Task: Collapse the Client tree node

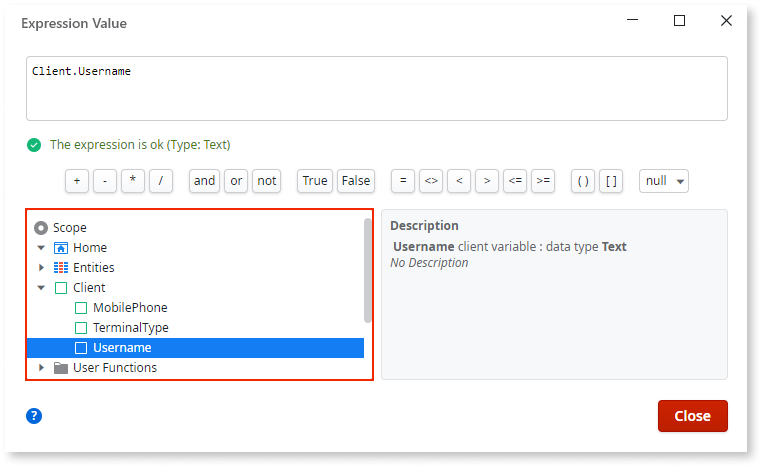Action: (x=41, y=288)
